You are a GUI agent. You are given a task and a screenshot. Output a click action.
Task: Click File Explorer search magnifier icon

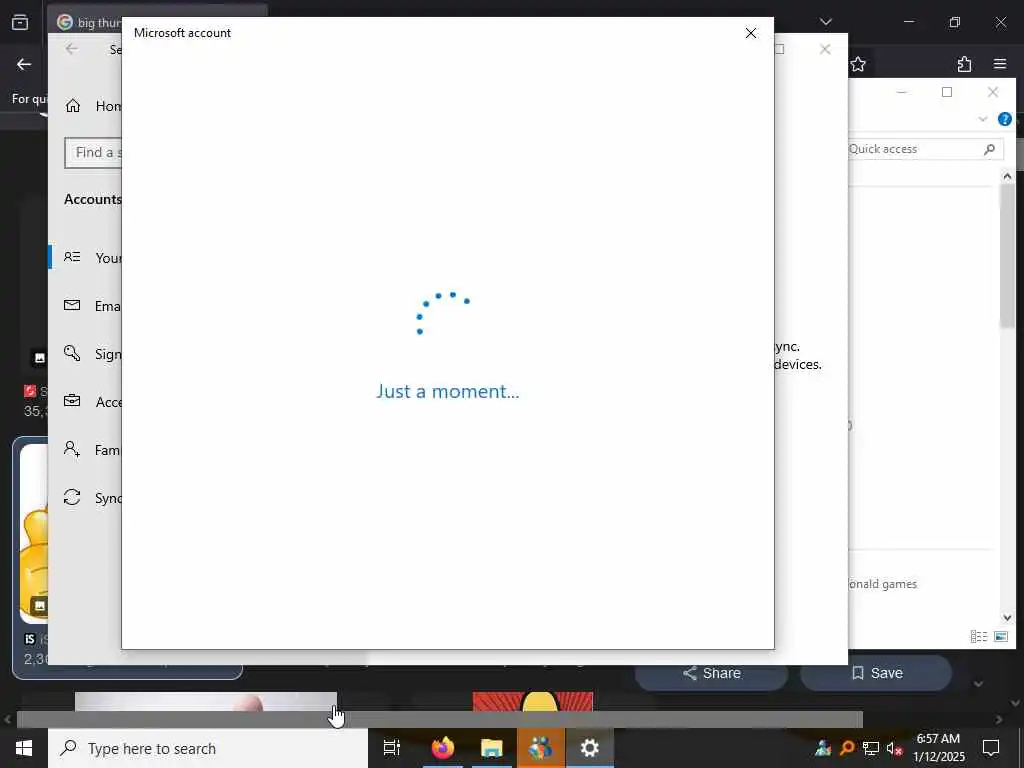[989, 149]
